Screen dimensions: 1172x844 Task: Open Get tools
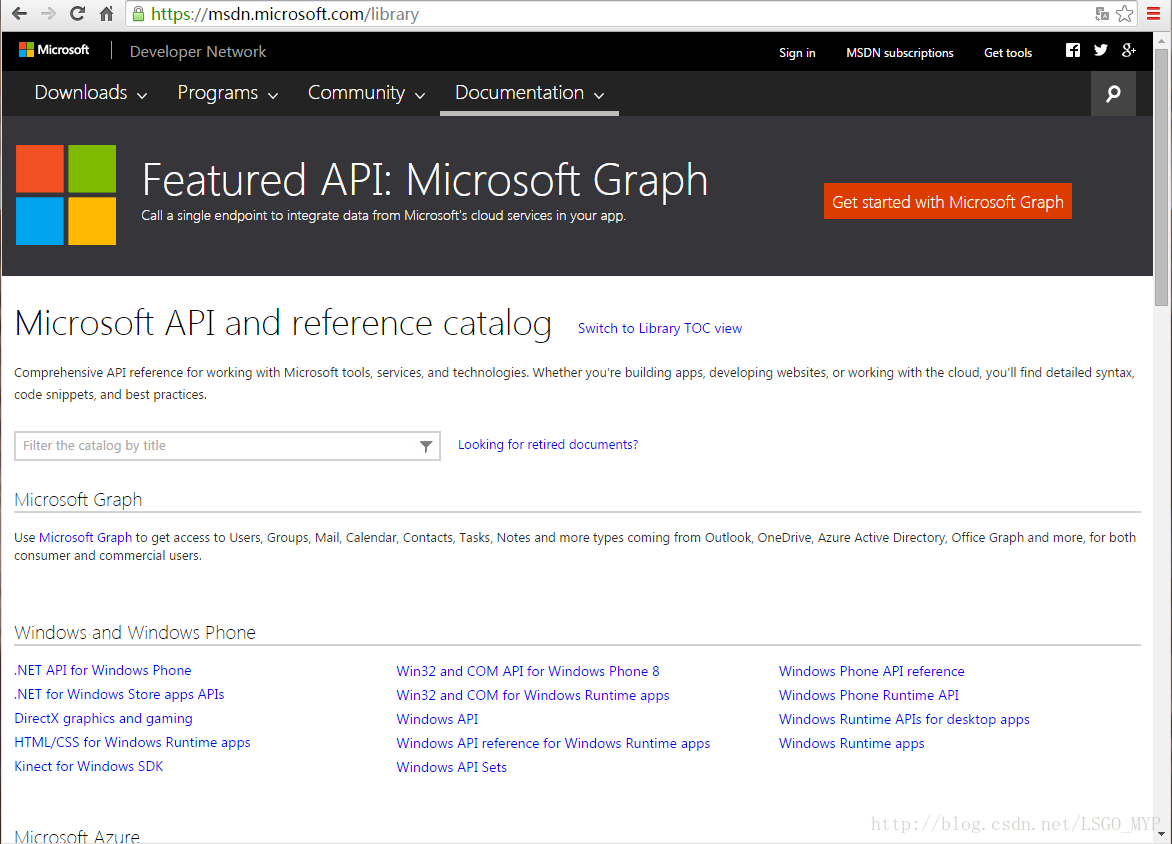[1008, 53]
